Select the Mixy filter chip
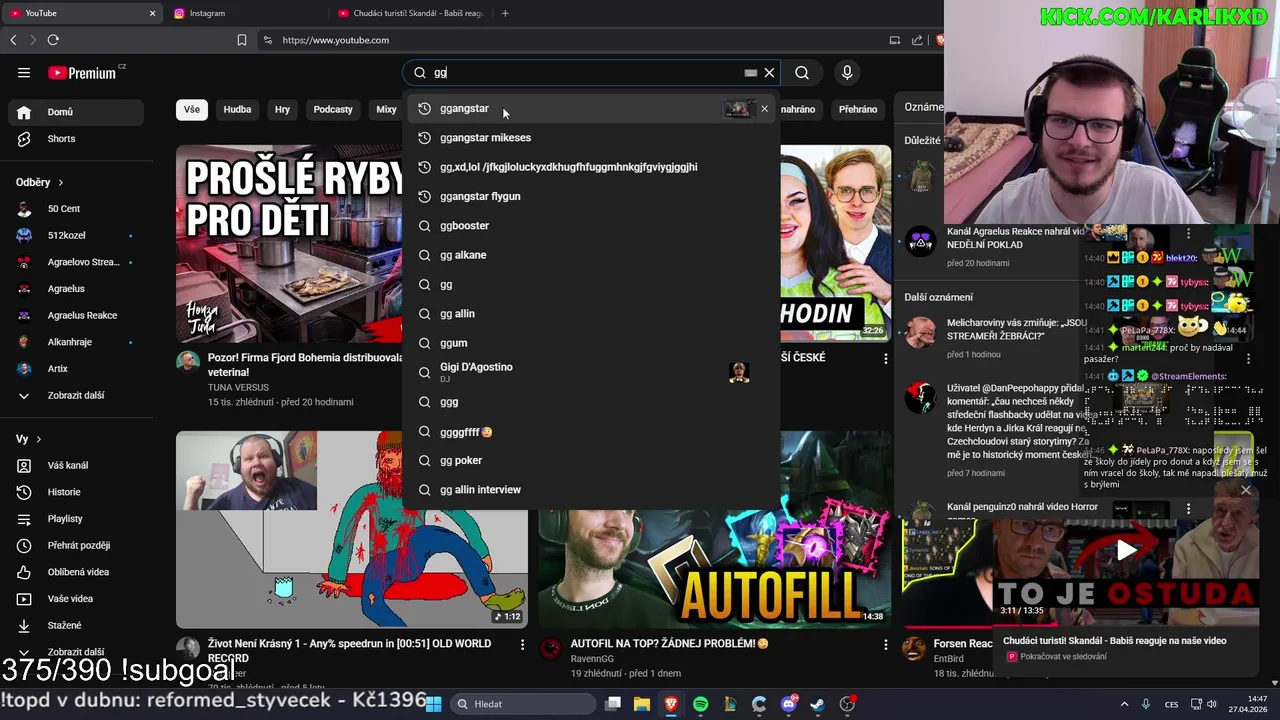 point(386,109)
